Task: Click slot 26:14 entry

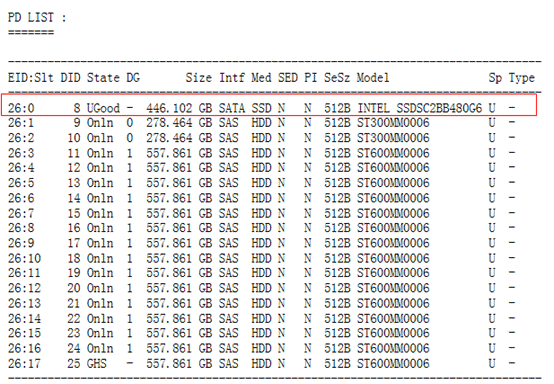Action: (x=24, y=319)
